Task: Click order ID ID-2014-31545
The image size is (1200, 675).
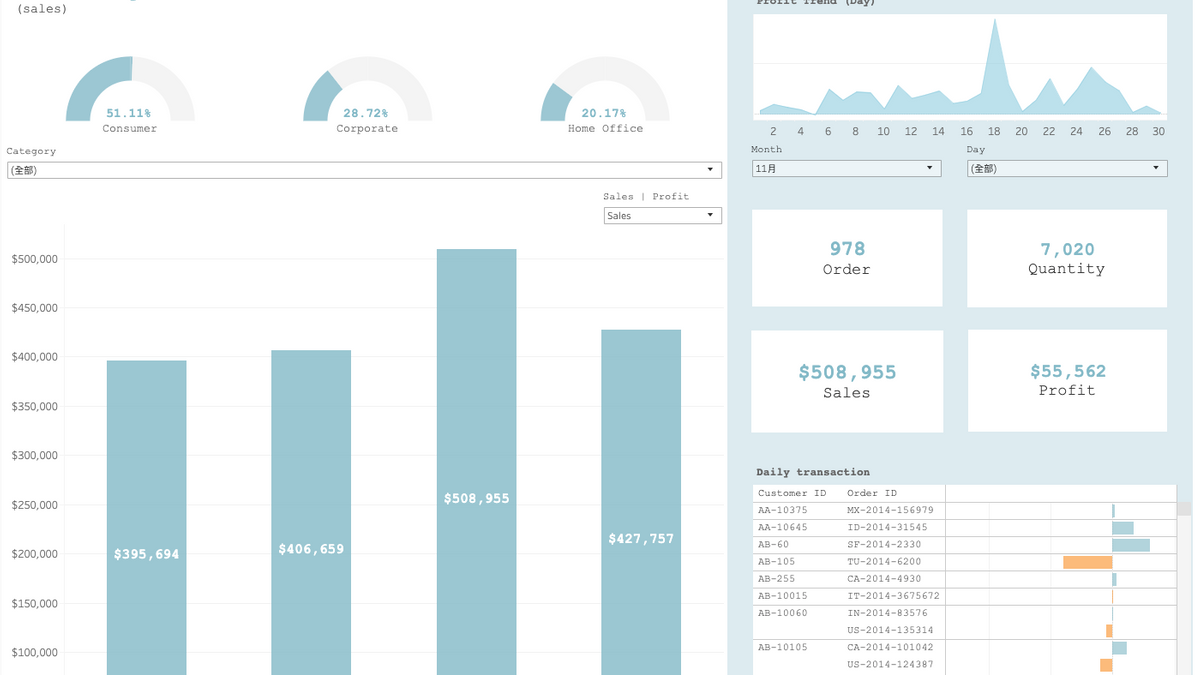Action: pos(887,527)
